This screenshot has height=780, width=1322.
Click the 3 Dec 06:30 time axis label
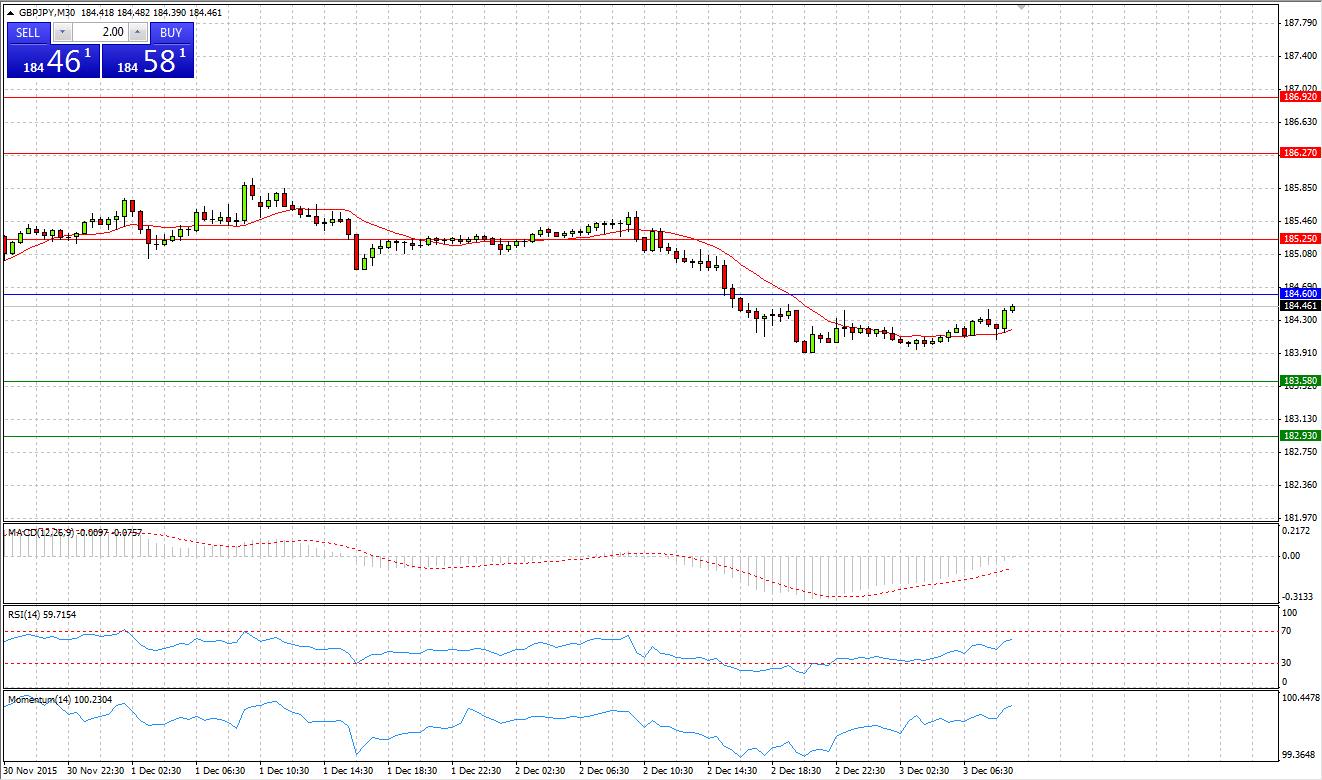[x=988, y=772]
